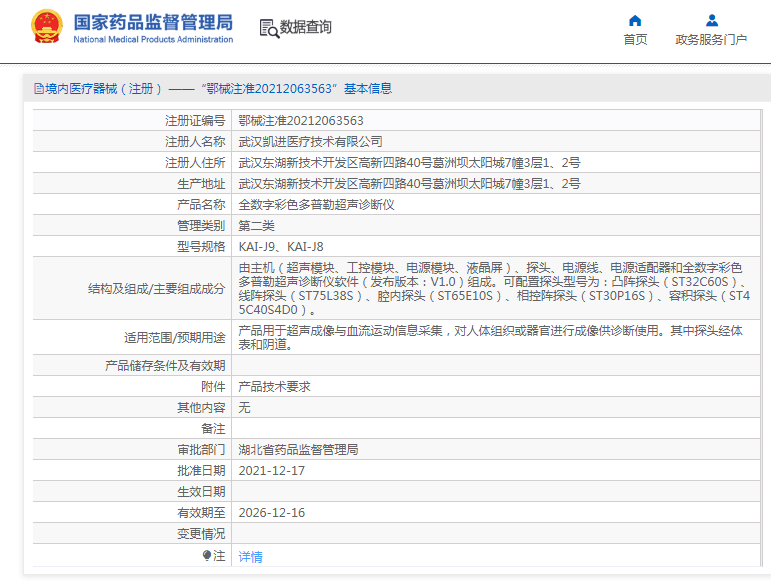The height and width of the screenshot is (581, 771).
Task: Open 政务服务门户 menu text
Action: (711, 40)
